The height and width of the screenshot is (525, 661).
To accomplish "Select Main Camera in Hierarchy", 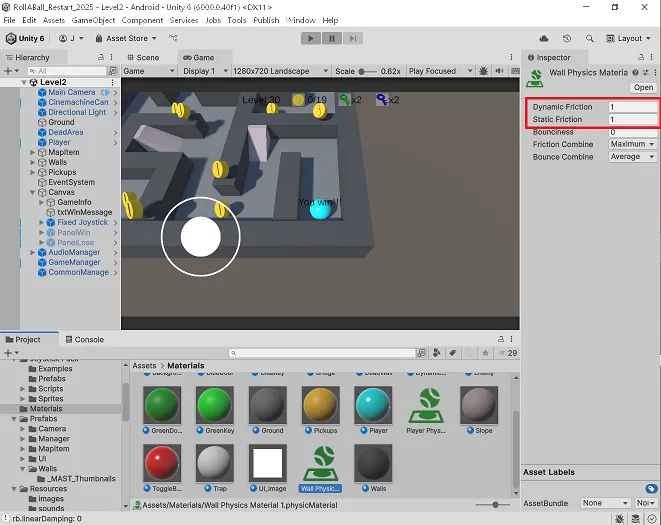I will pos(72,92).
